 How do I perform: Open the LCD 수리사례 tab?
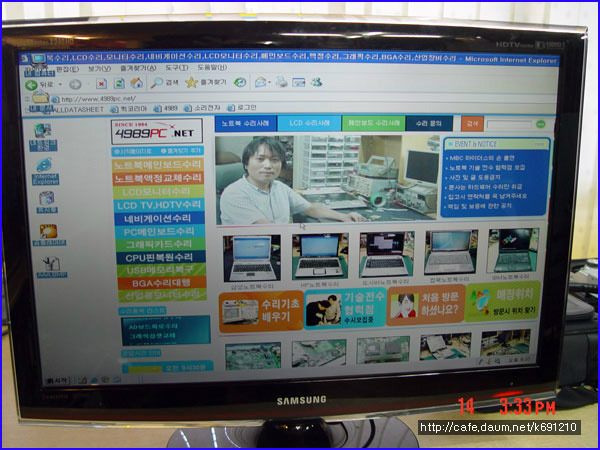click(x=309, y=123)
